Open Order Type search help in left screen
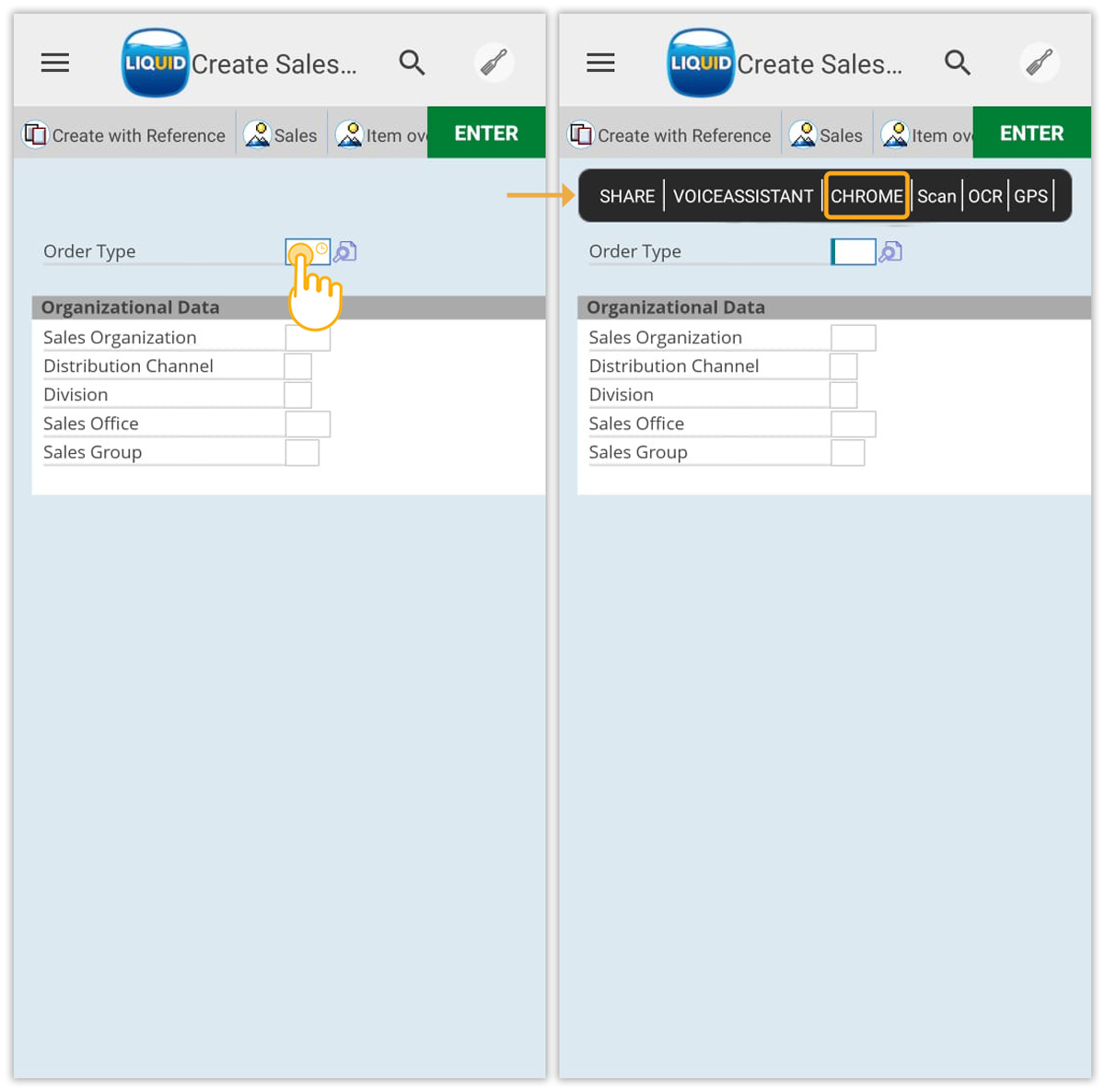 [x=345, y=251]
